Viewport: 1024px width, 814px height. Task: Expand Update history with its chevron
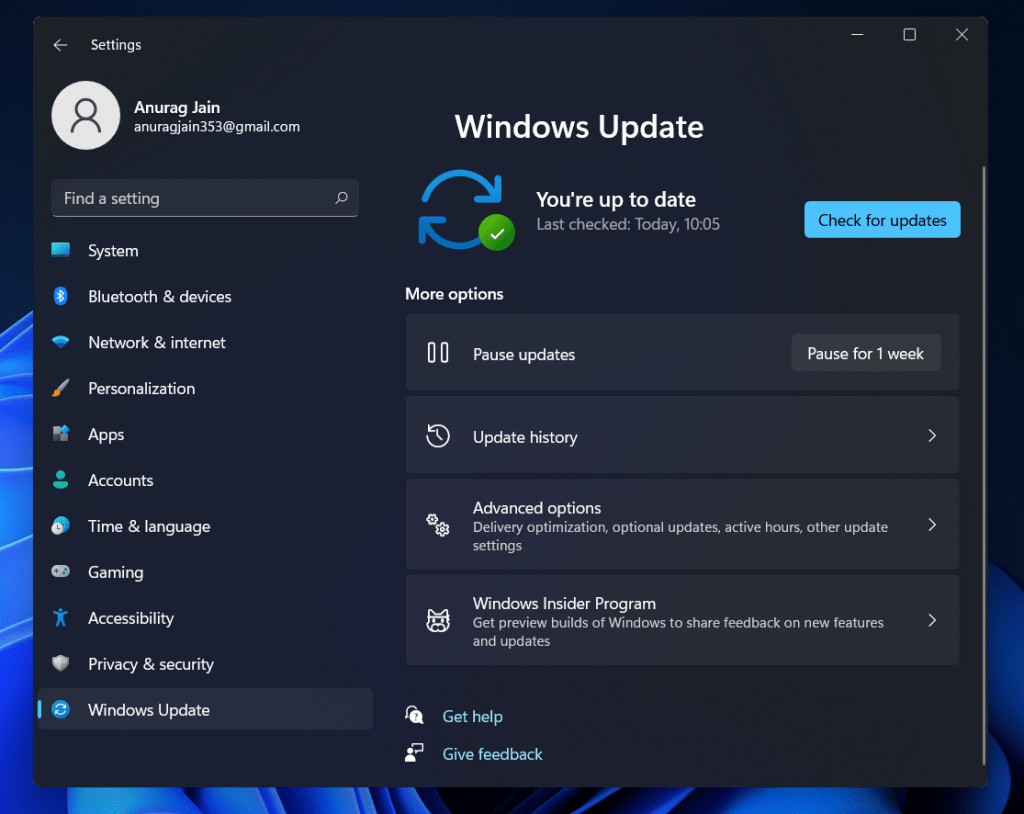(932, 436)
